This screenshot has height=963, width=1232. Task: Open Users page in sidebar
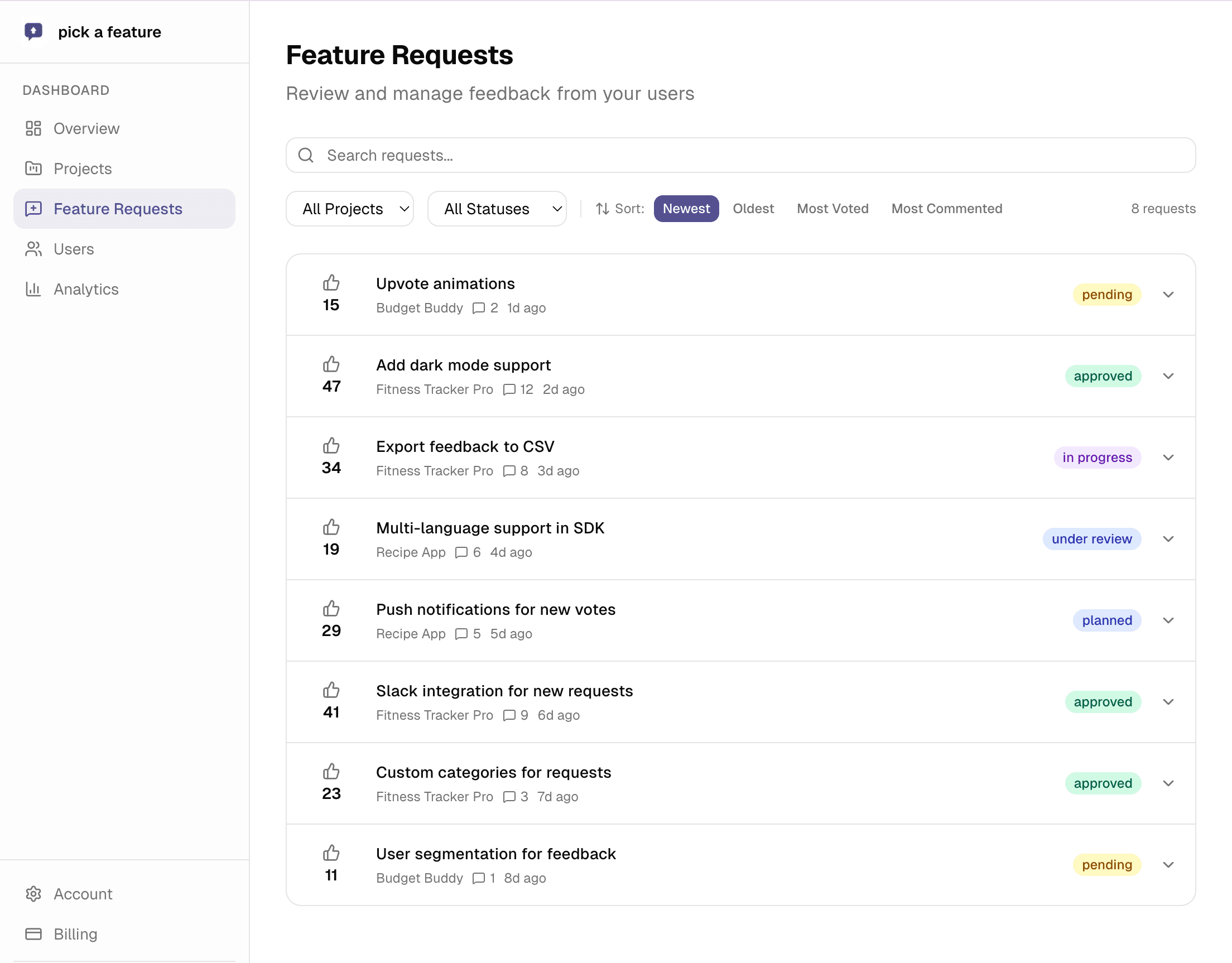pos(124,249)
